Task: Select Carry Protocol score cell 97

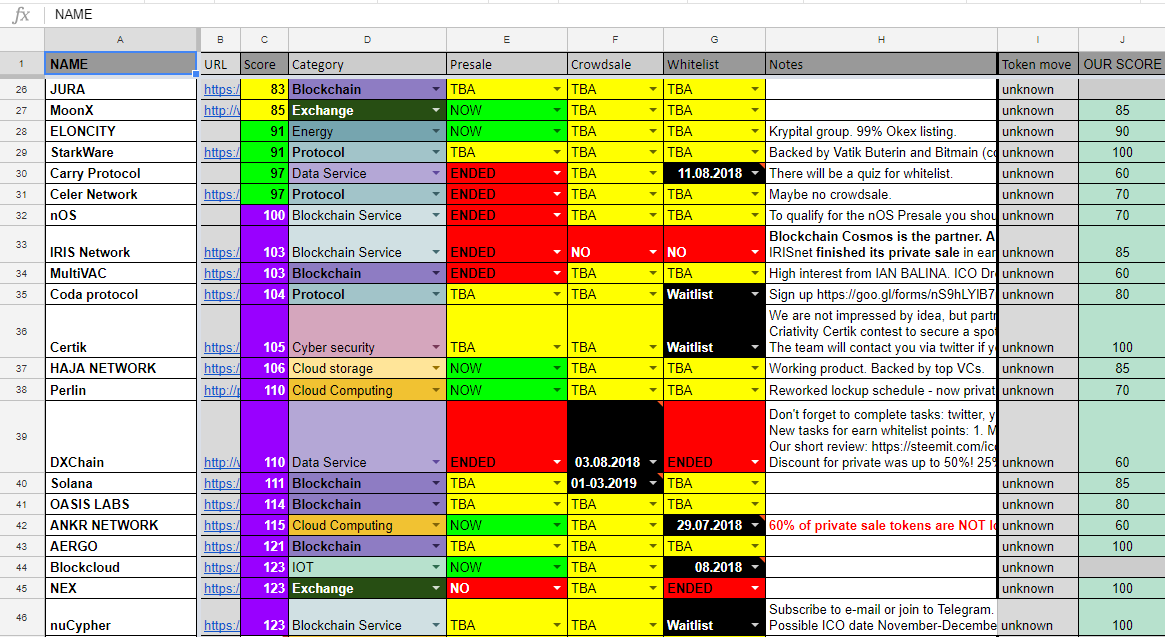Action: coord(265,173)
